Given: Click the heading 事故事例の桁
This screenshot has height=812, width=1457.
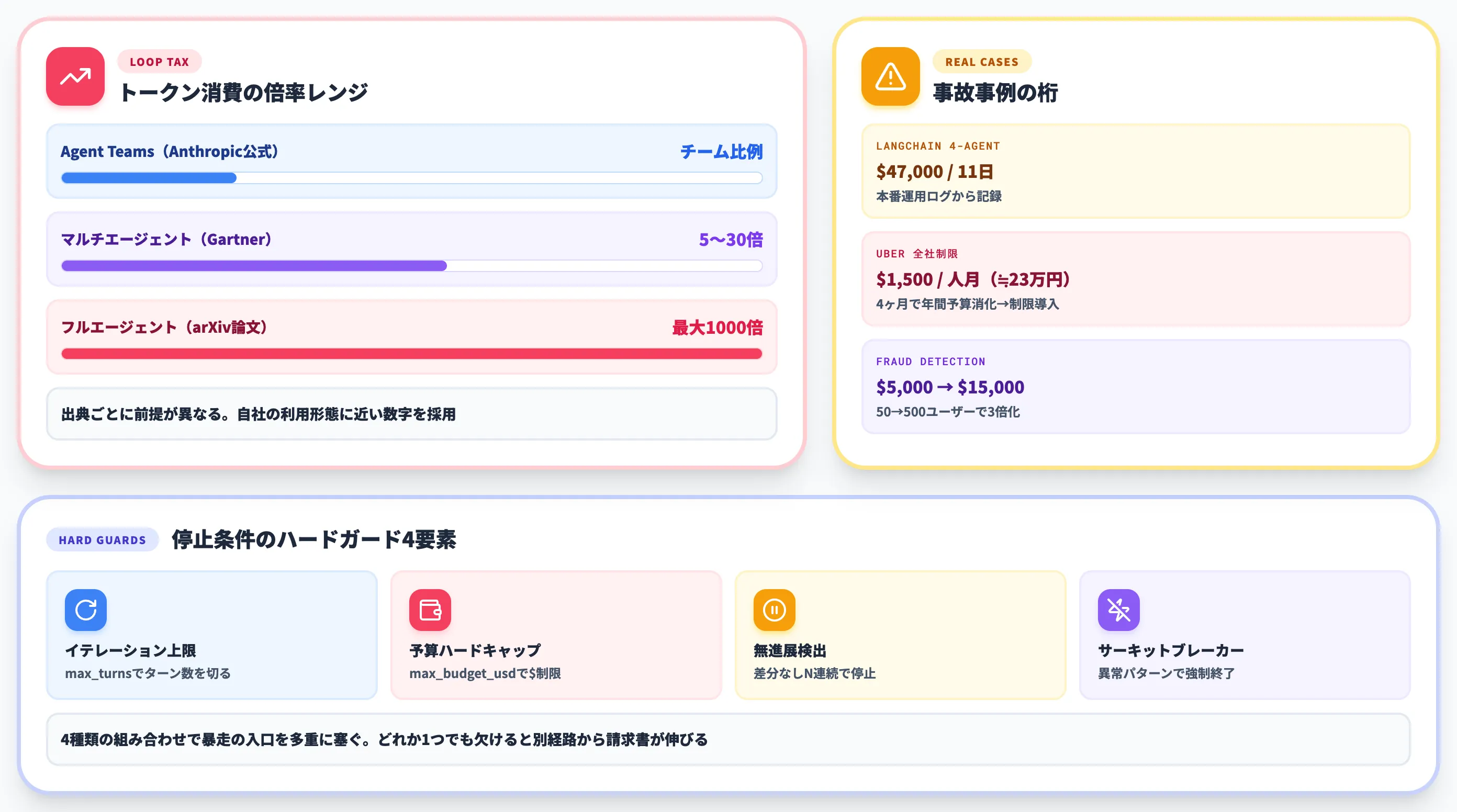Looking at the screenshot, I should [x=995, y=92].
